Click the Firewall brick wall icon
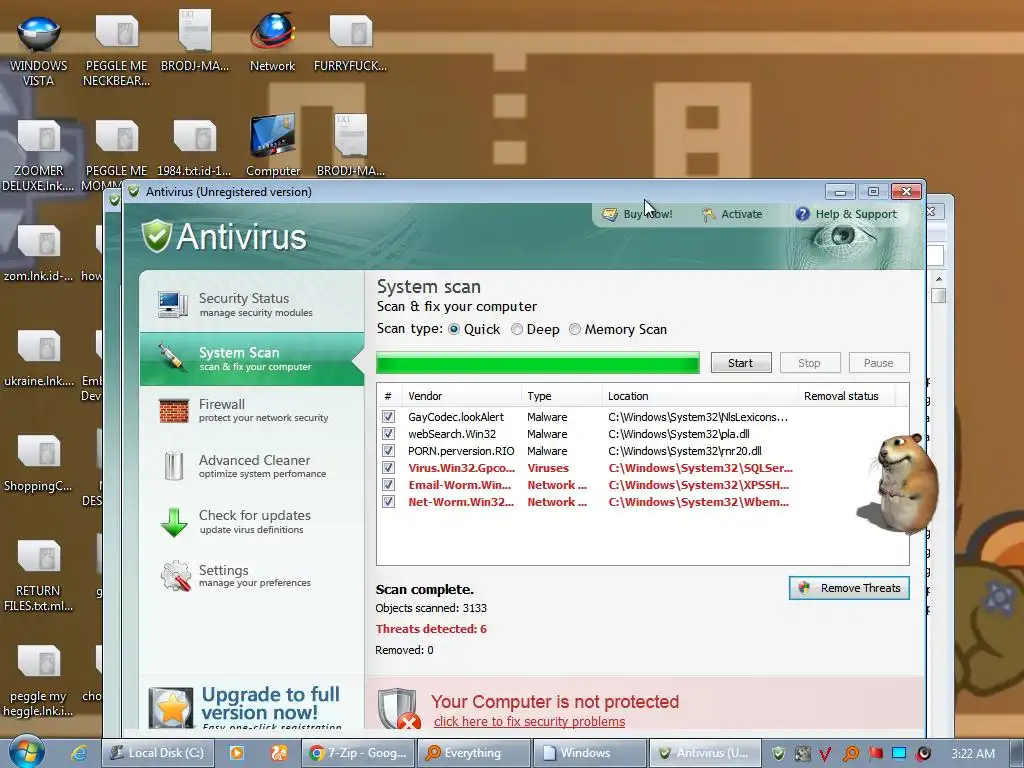 pyautogui.click(x=174, y=411)
